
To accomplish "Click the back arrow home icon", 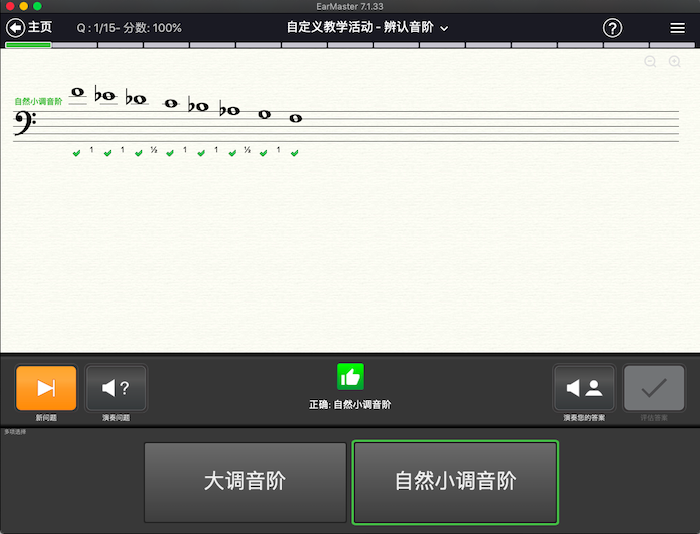I will click(x=15, y=28).
